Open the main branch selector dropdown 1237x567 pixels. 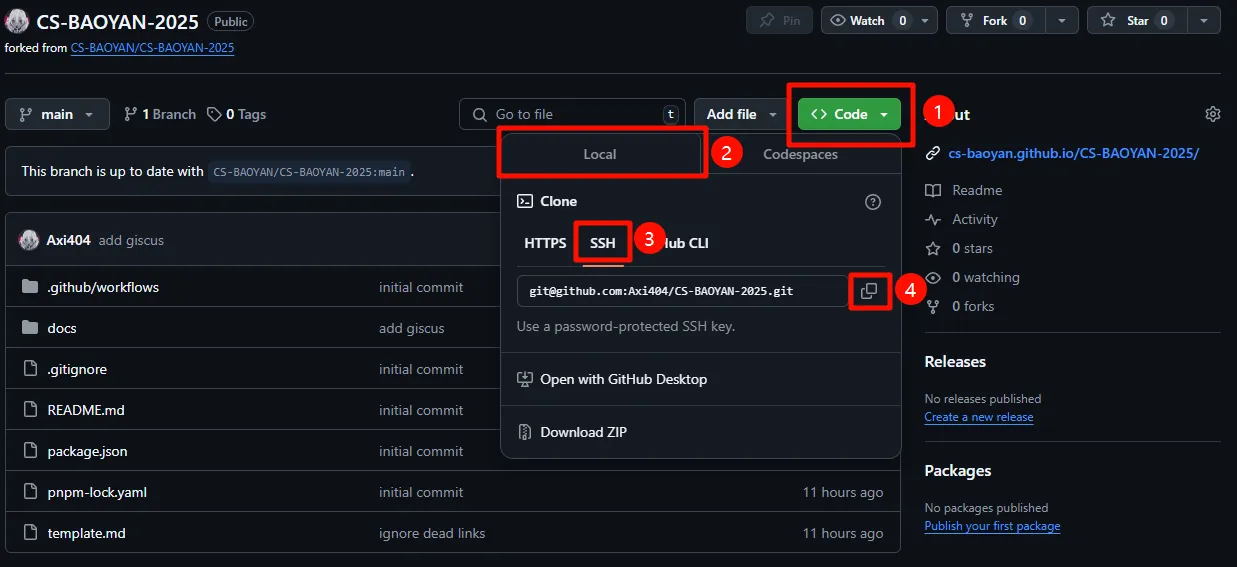57,114
